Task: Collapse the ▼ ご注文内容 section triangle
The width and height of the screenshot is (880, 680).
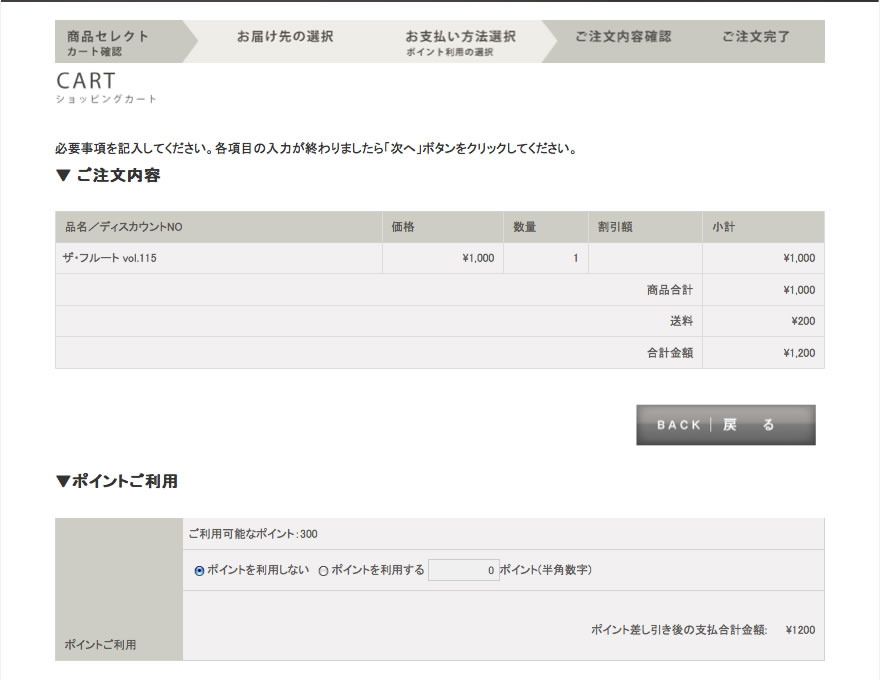Action: 64,176
